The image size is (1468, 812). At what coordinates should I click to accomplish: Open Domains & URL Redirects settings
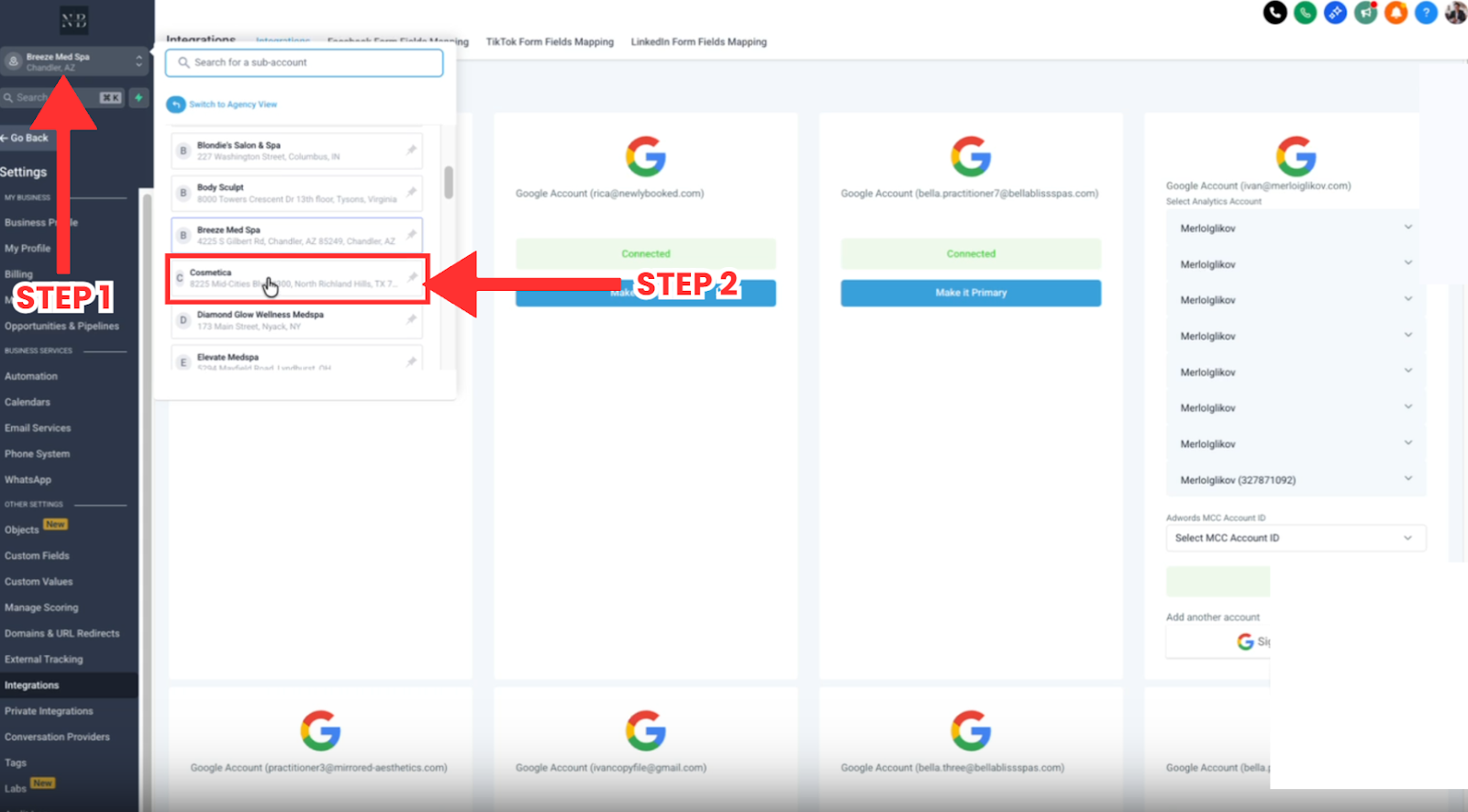pos(62,634)
